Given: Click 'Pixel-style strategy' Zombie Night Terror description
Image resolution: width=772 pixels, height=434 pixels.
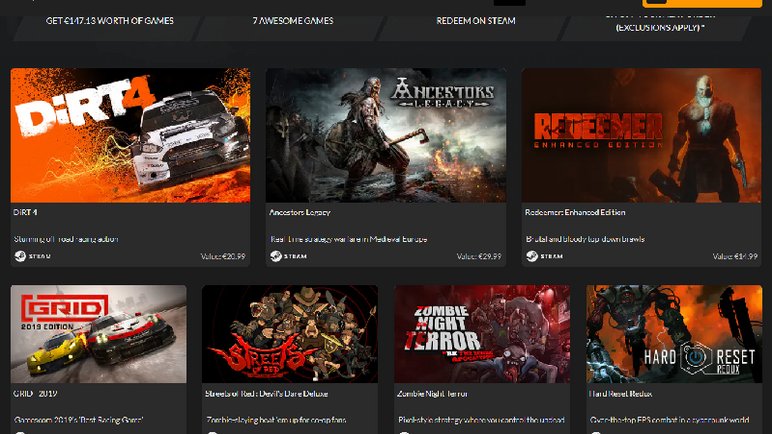Looking at the screenshot, I should 481,420.
